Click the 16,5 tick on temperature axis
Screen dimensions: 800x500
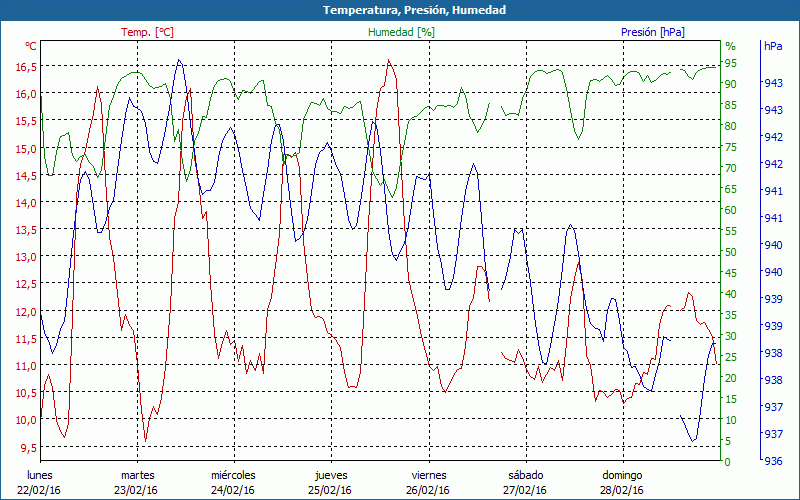[x=25, y=67]
